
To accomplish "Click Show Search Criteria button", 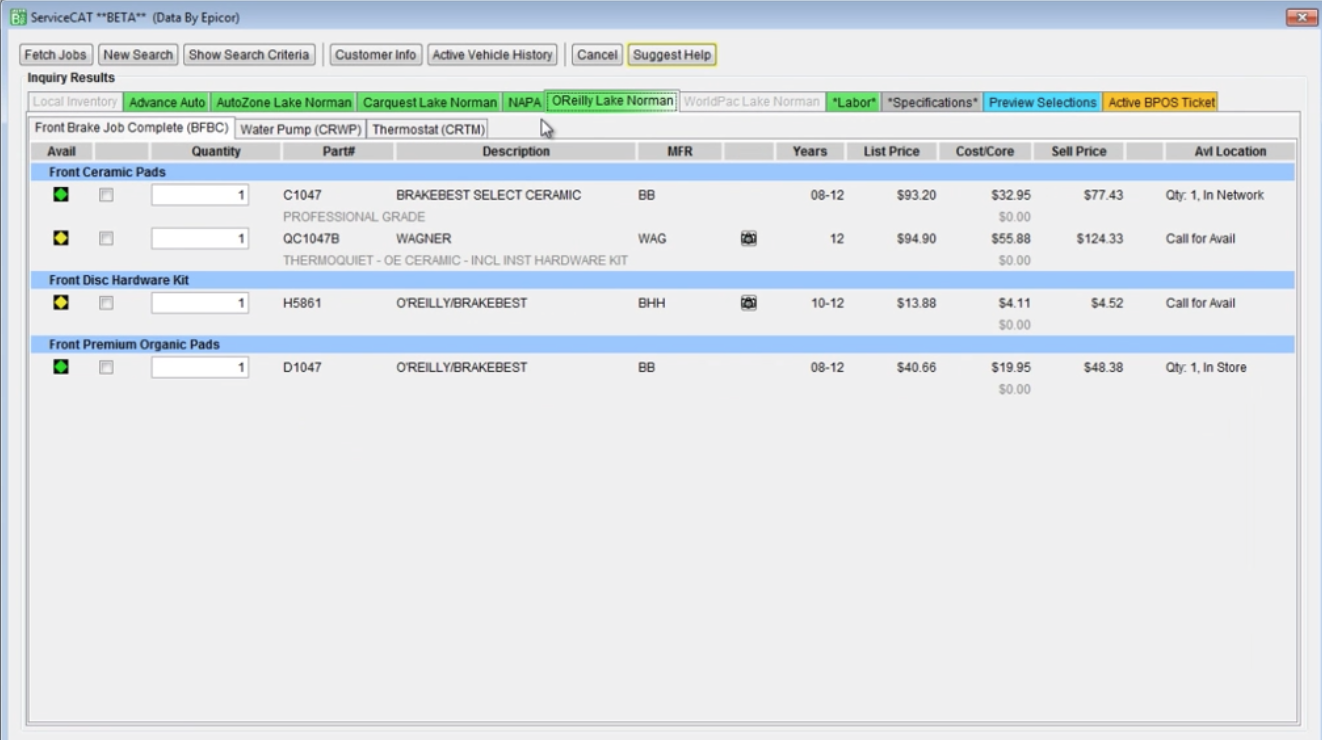I will click(x=249, y=55).
